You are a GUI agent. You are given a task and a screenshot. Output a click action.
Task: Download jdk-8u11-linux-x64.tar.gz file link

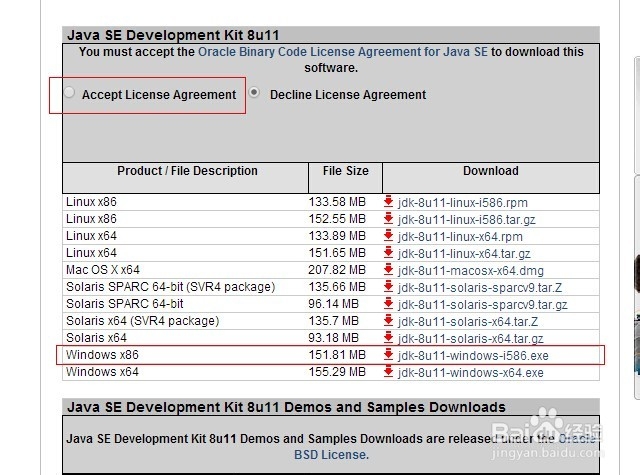click(x=464, y=254)
